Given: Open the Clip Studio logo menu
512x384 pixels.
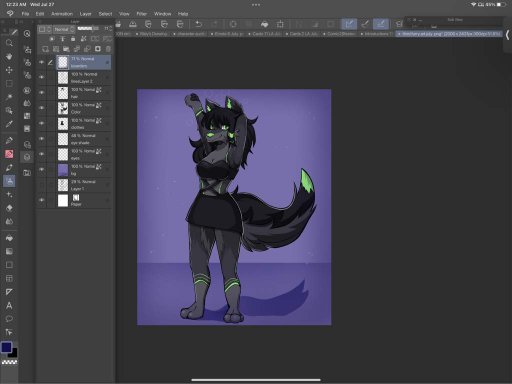Looking at the screenshot, I should (x=10, y=13).
